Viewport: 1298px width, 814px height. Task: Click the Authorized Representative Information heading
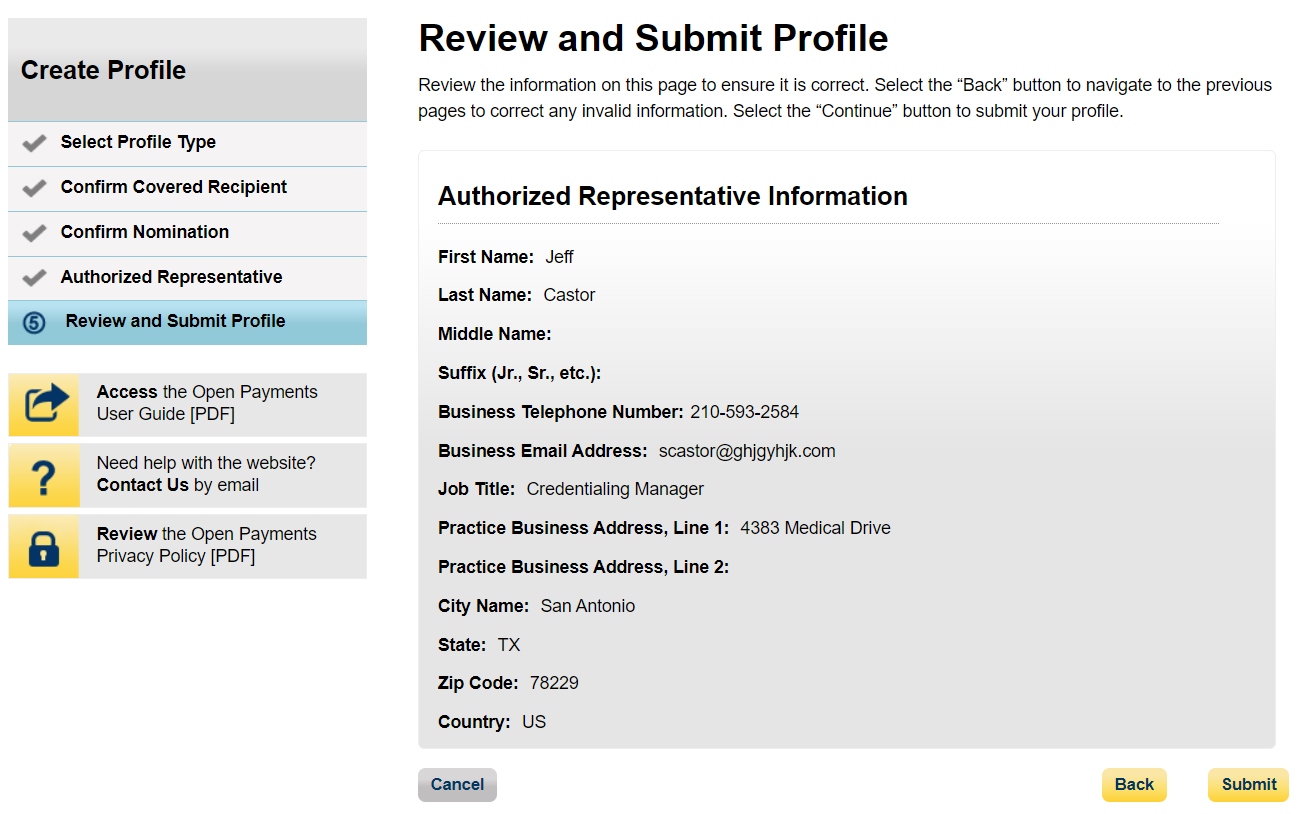672,196
